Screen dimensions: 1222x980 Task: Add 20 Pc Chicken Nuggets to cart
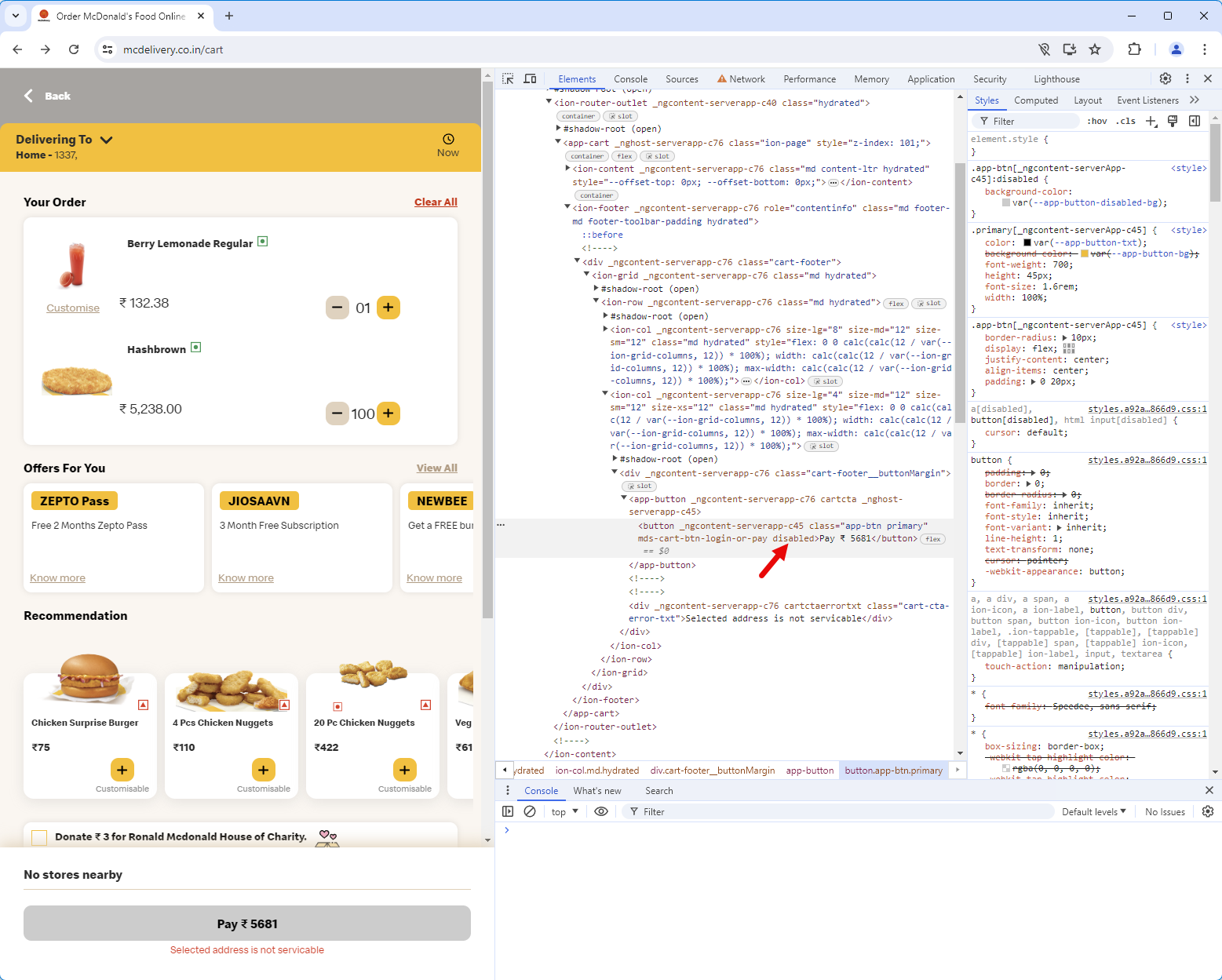click(404, 770)
